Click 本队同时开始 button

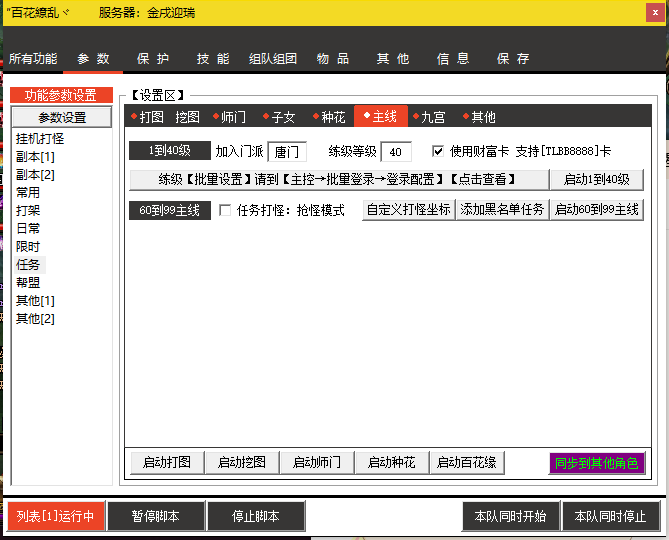(x=510, y=516)
